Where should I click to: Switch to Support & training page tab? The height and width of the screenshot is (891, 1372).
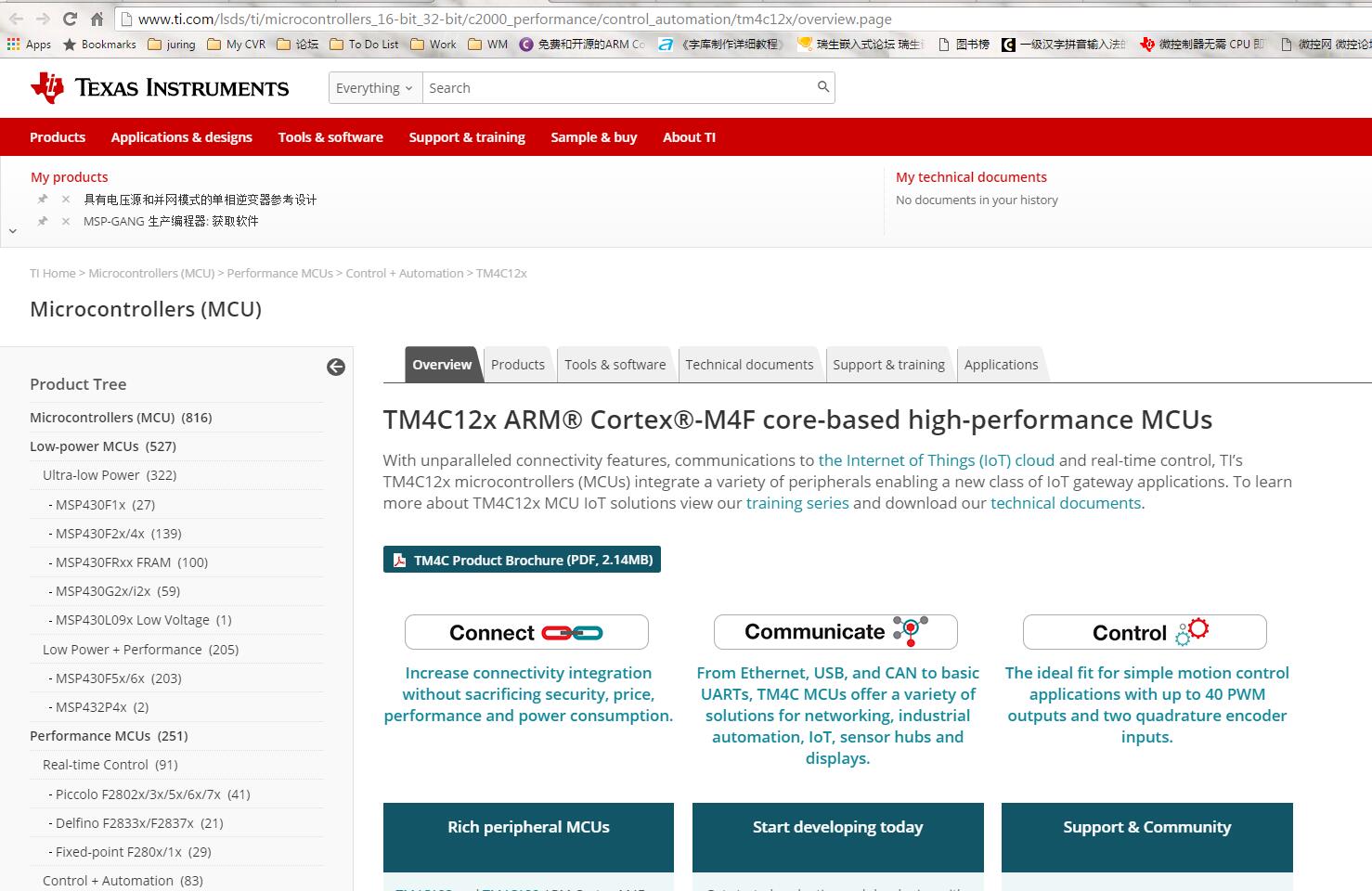pos(888,365)
